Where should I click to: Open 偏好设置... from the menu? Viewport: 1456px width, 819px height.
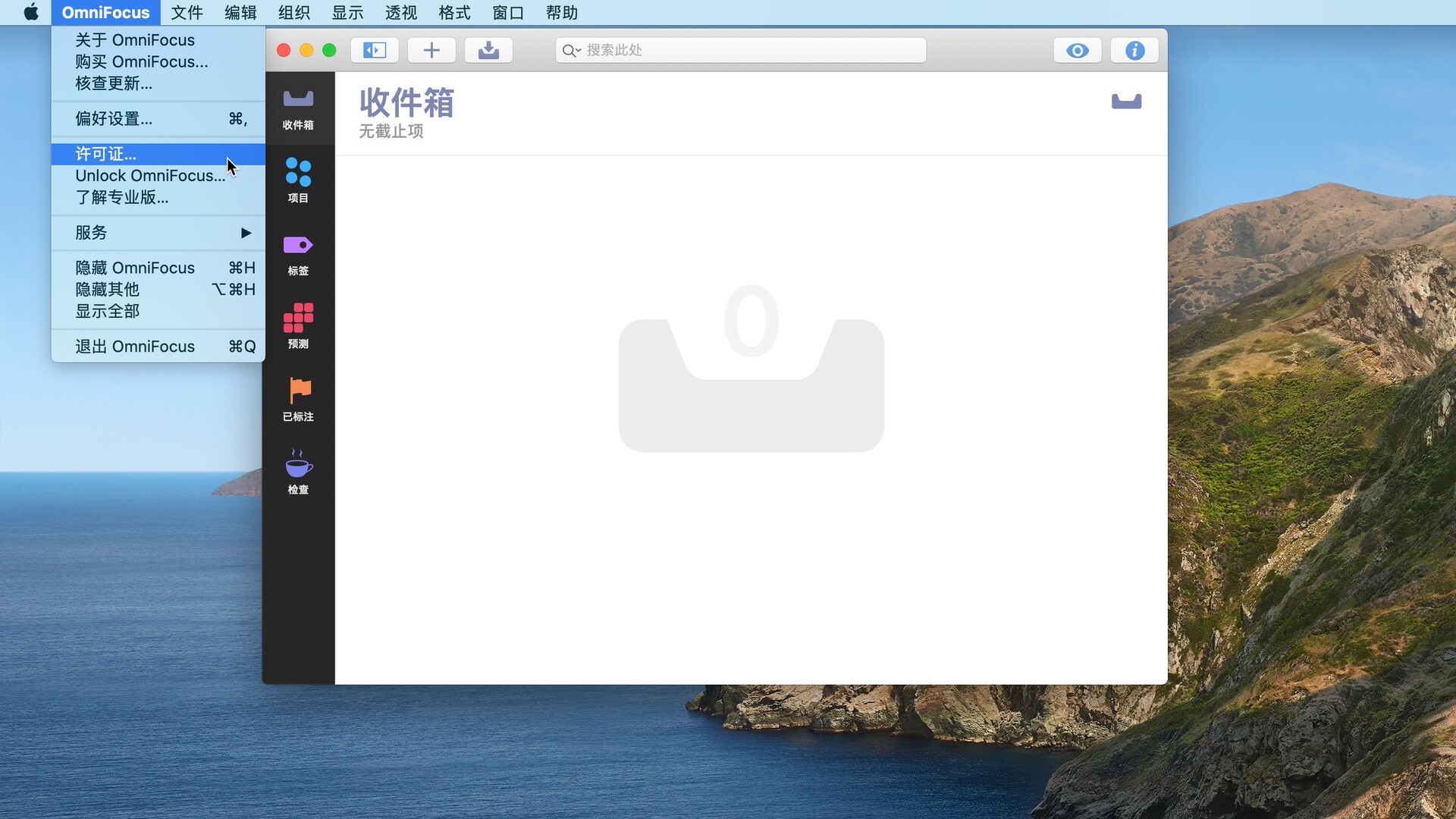[158, 118]
